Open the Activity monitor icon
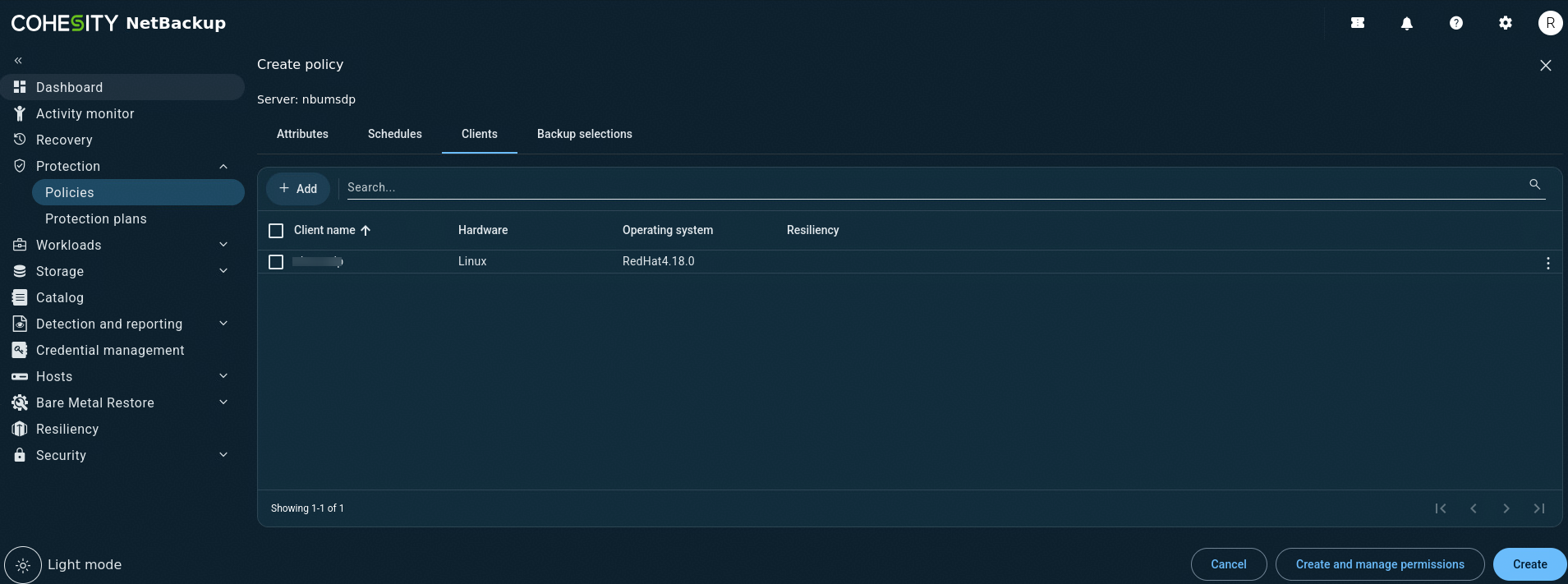This screenshot has height=584, width=1568. tap(20, 113)
